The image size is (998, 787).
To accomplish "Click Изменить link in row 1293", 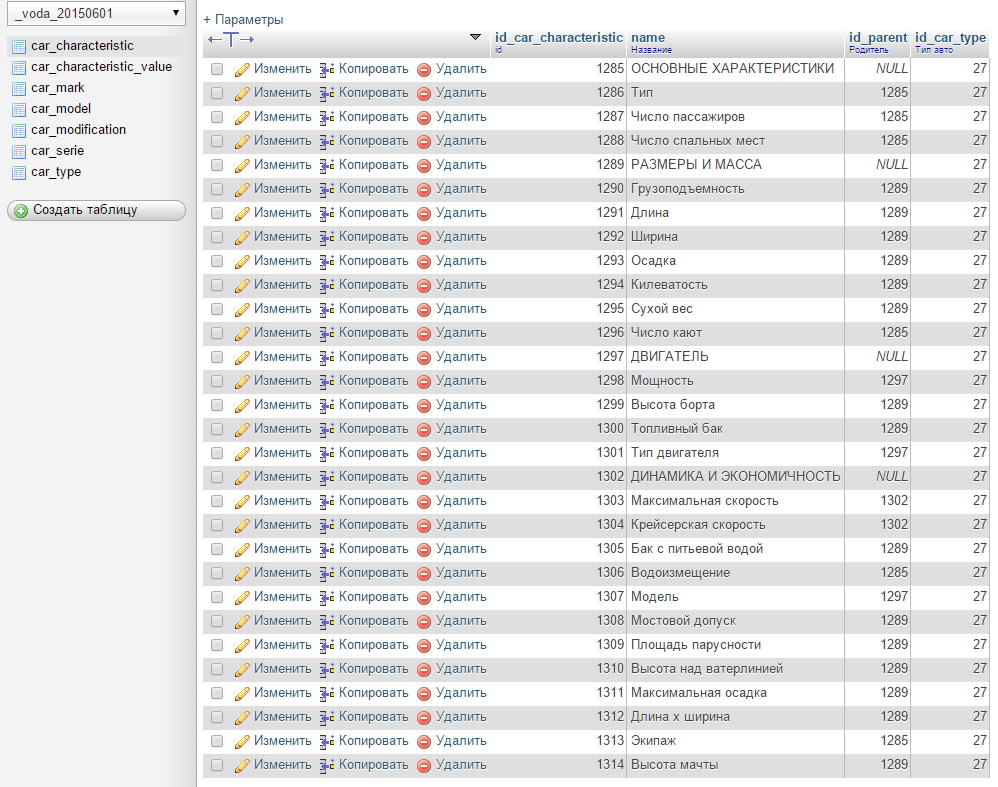I will pyautogui.click(x=282, y=261).
